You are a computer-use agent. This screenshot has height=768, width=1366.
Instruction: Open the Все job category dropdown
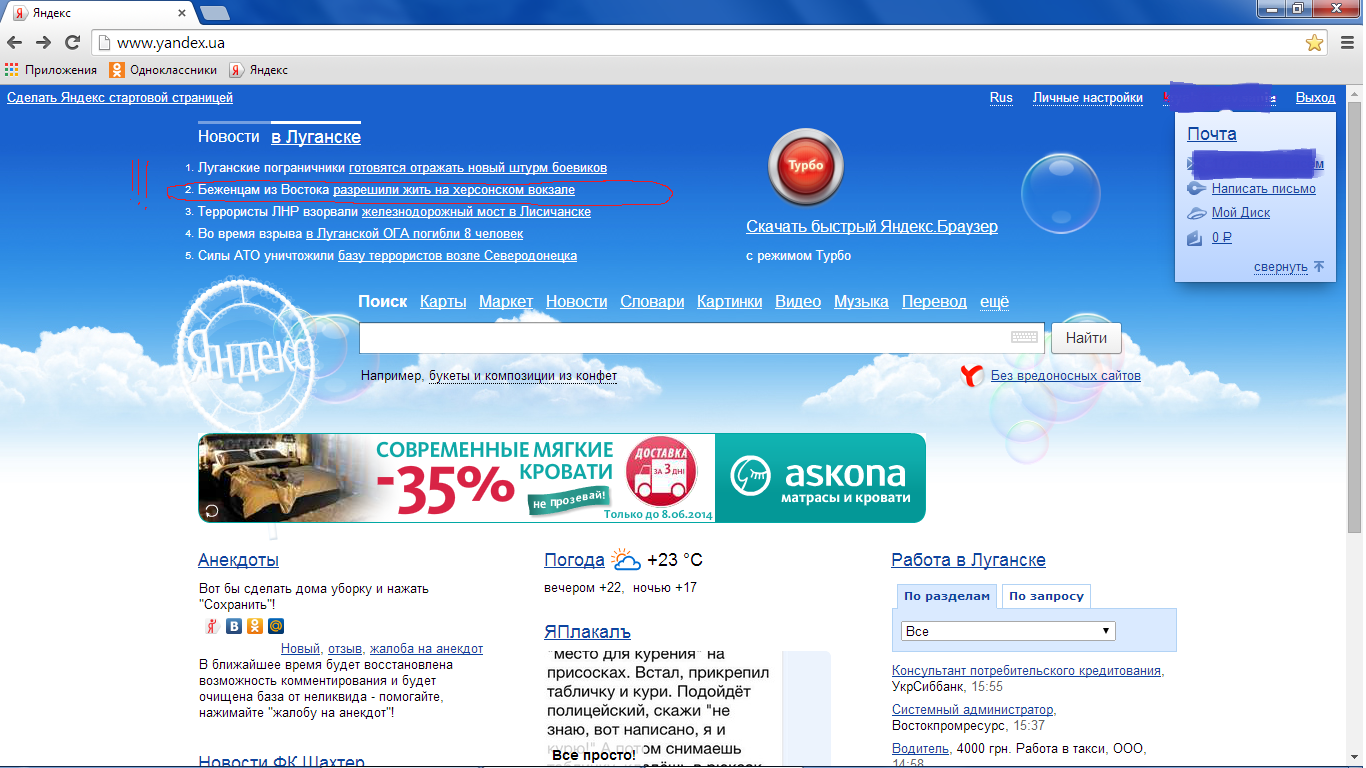click(x=1008, y=631)
